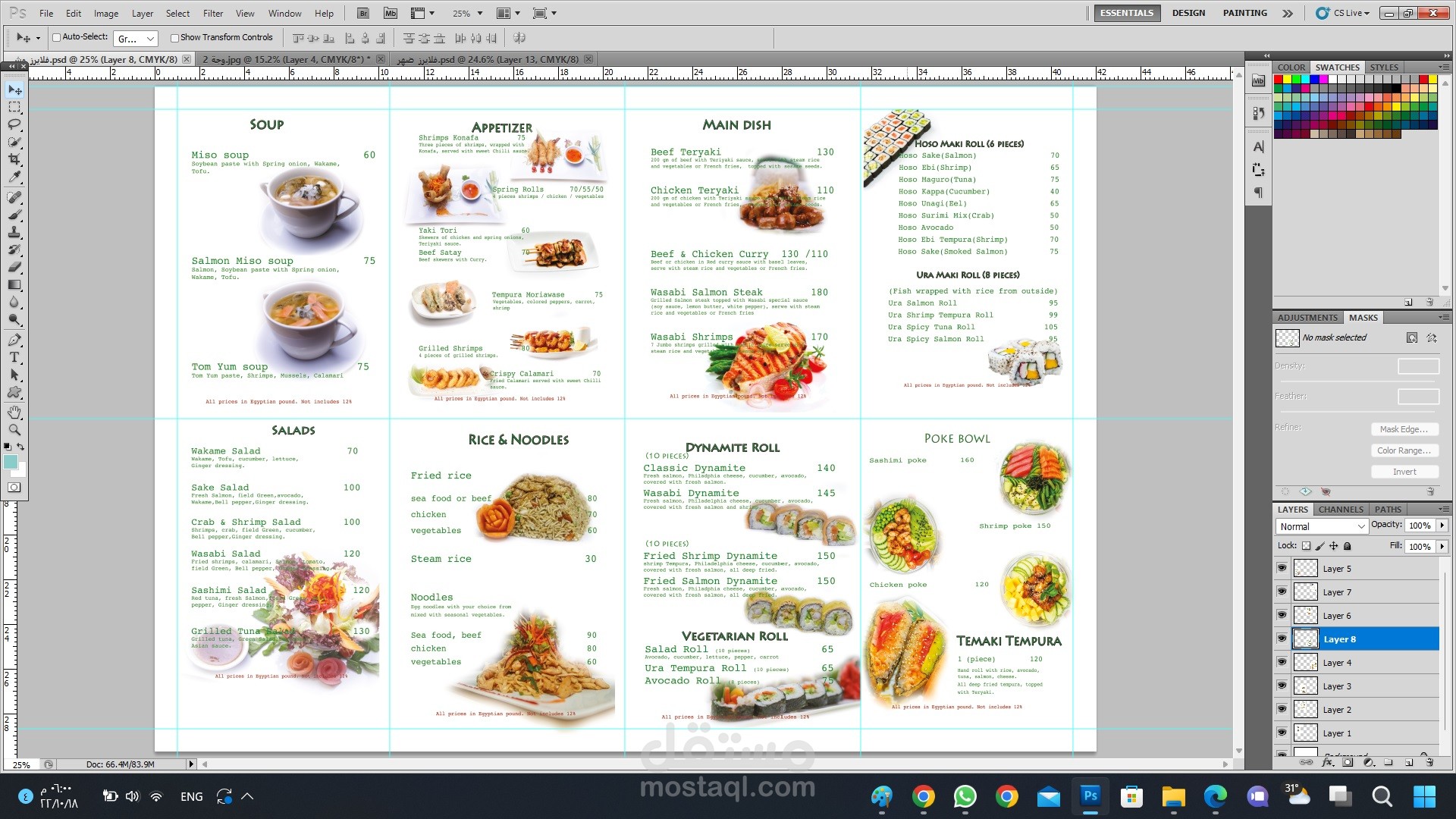
Task: Select the Brush tool
Action: click(14, 215)
